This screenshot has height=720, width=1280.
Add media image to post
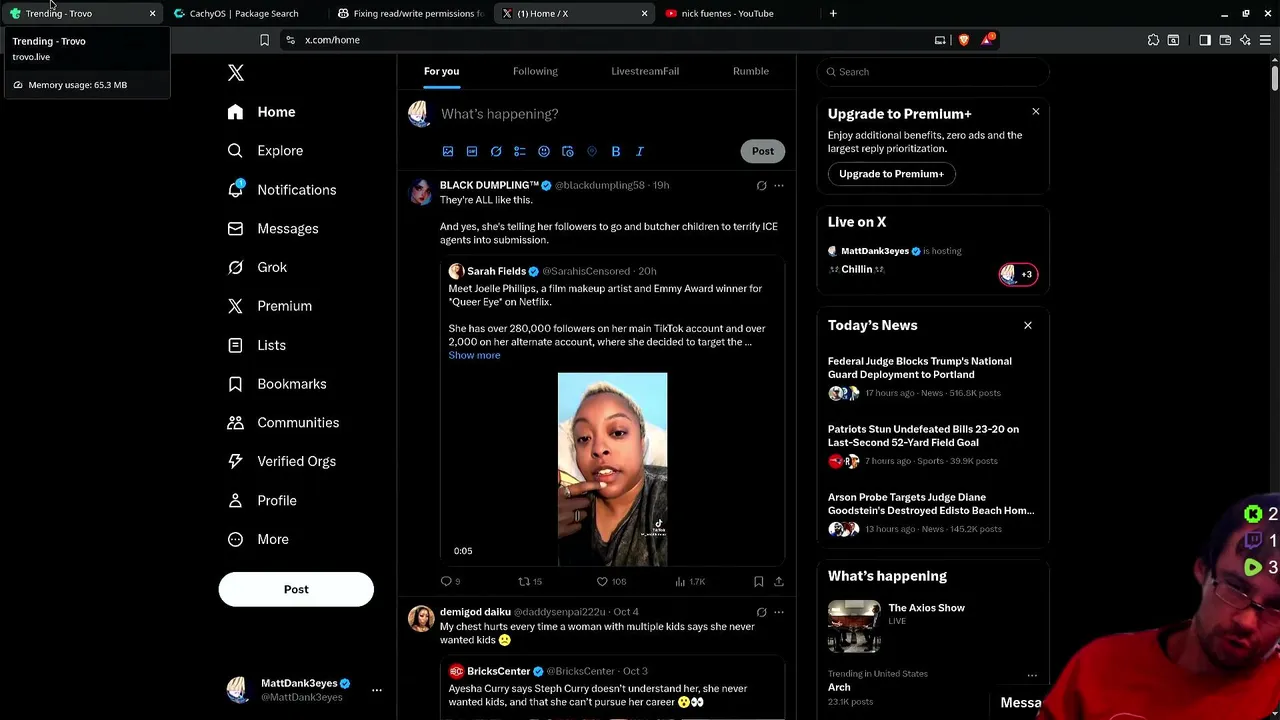click(x=448, y=151)
